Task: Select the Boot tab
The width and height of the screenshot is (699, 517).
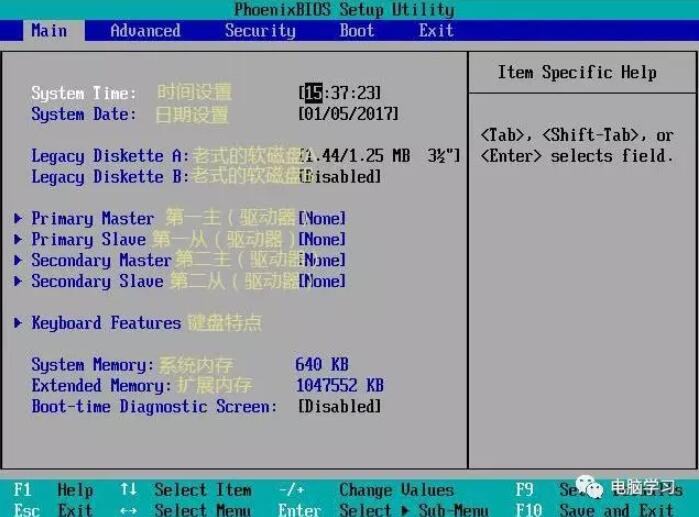Action: pos(357,31)
